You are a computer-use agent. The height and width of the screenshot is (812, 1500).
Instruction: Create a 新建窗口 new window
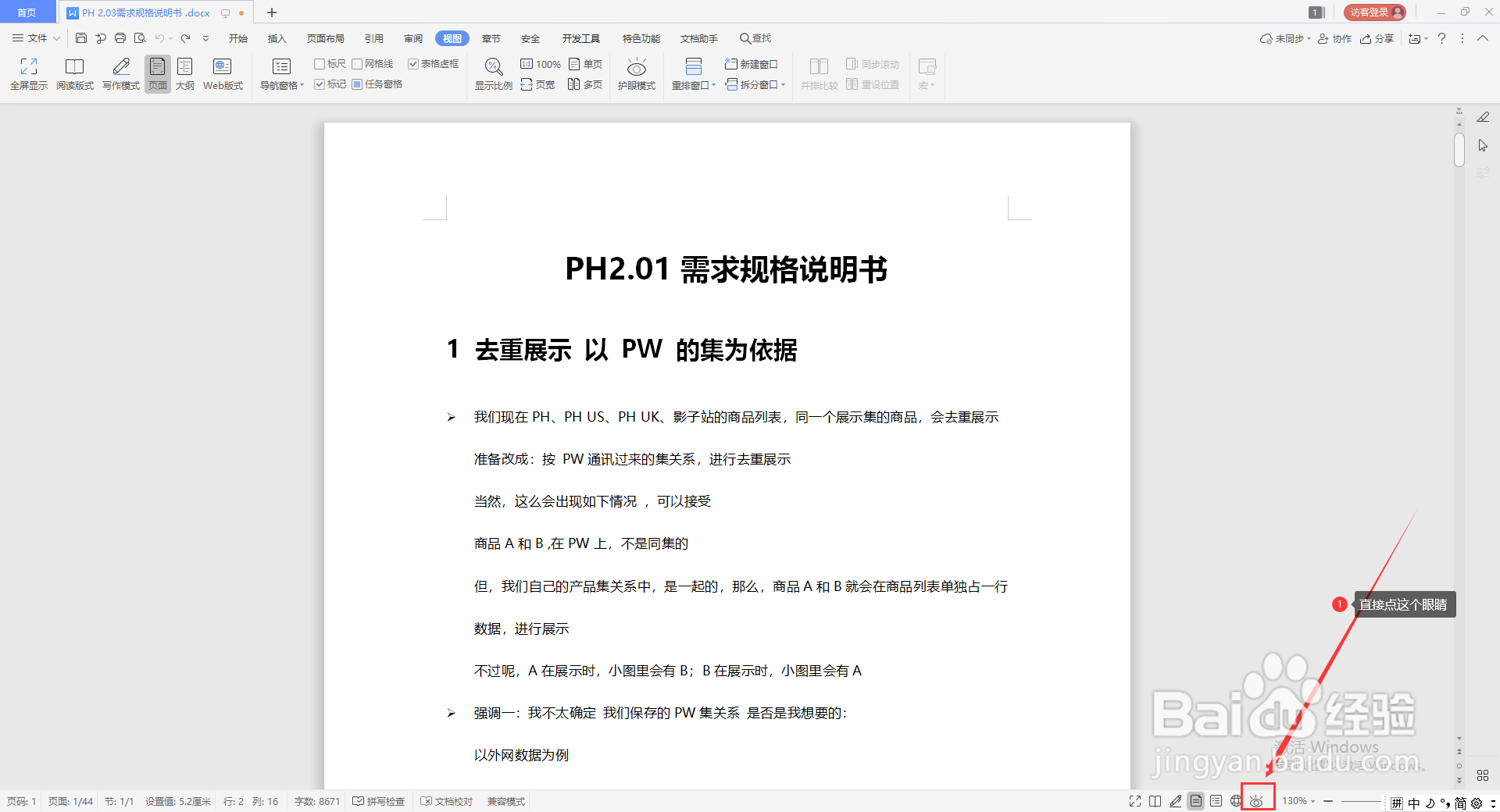(752, 64)
